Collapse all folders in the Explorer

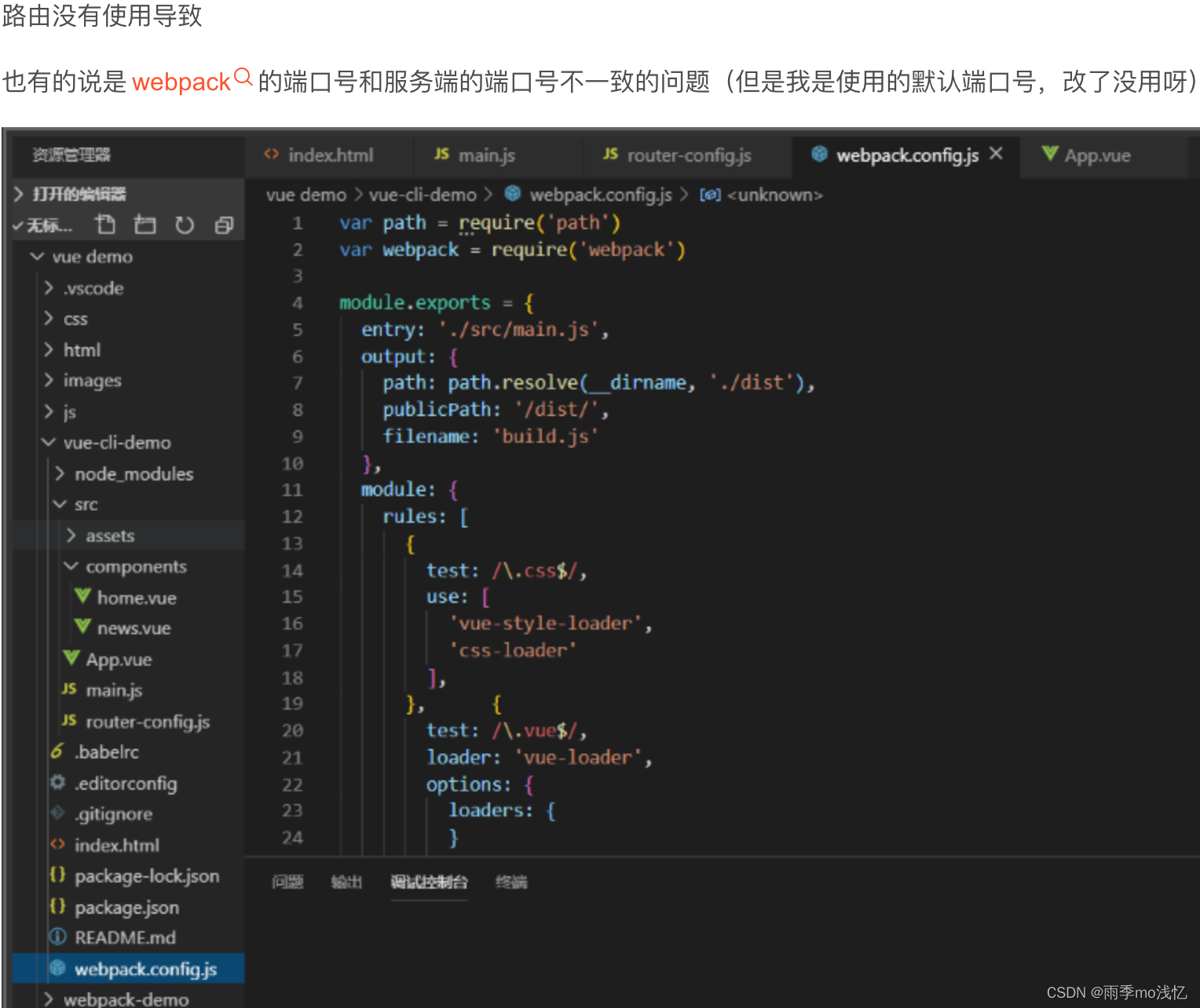click(x=224, y=225)
